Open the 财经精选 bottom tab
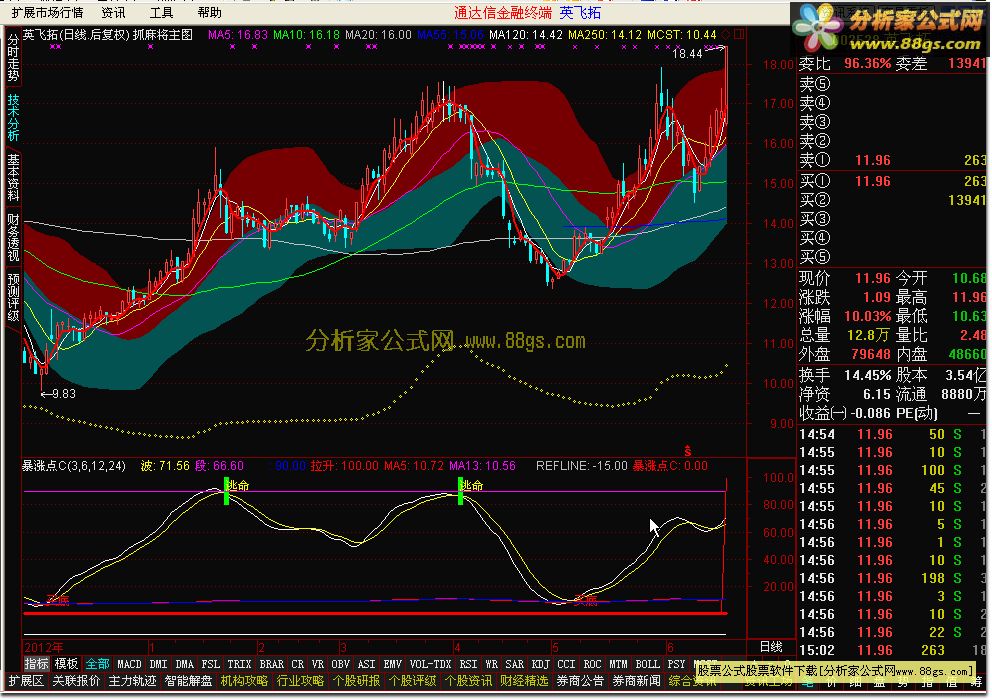The image size is (992, 700). [524, 681]
